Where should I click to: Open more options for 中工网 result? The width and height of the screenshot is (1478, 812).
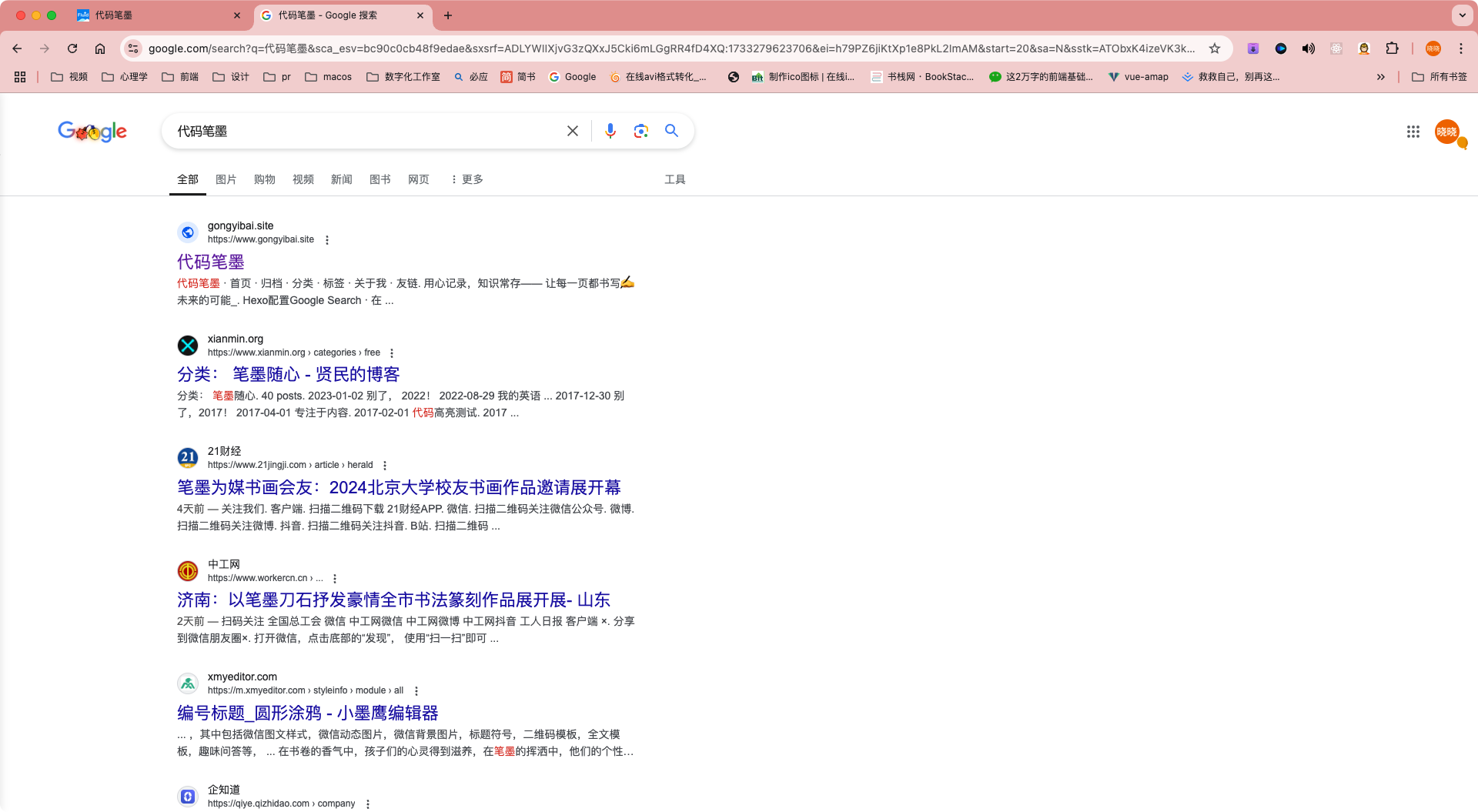(x=335, y=579)
